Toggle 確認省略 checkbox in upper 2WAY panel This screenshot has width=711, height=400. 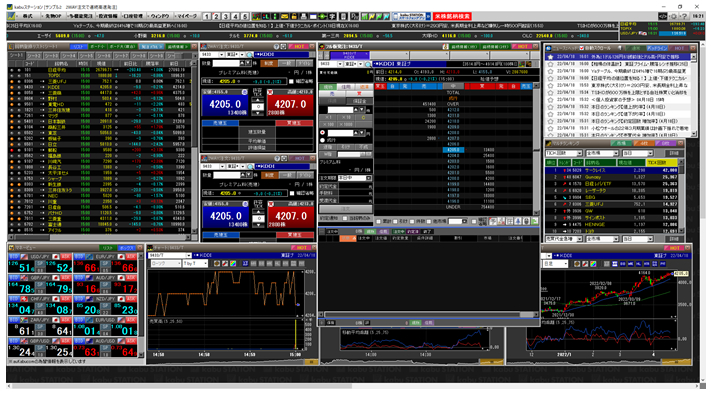291,81
